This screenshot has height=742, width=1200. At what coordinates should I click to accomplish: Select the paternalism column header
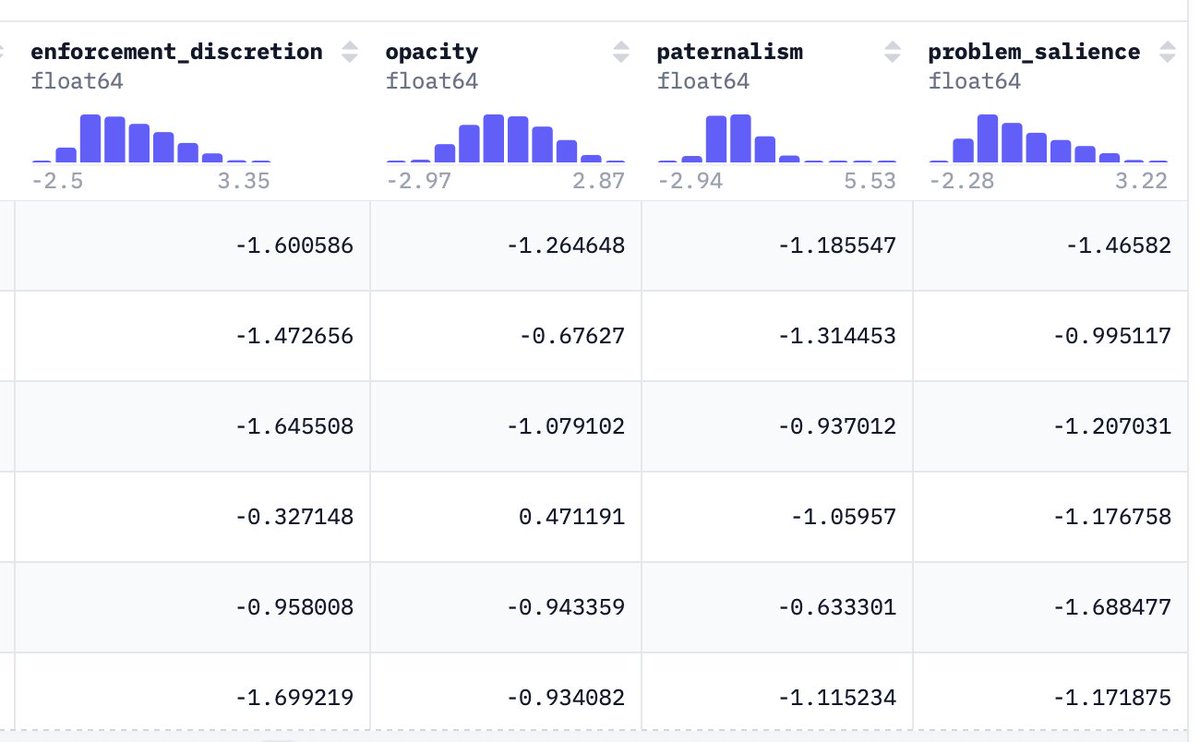pos(730,51)
